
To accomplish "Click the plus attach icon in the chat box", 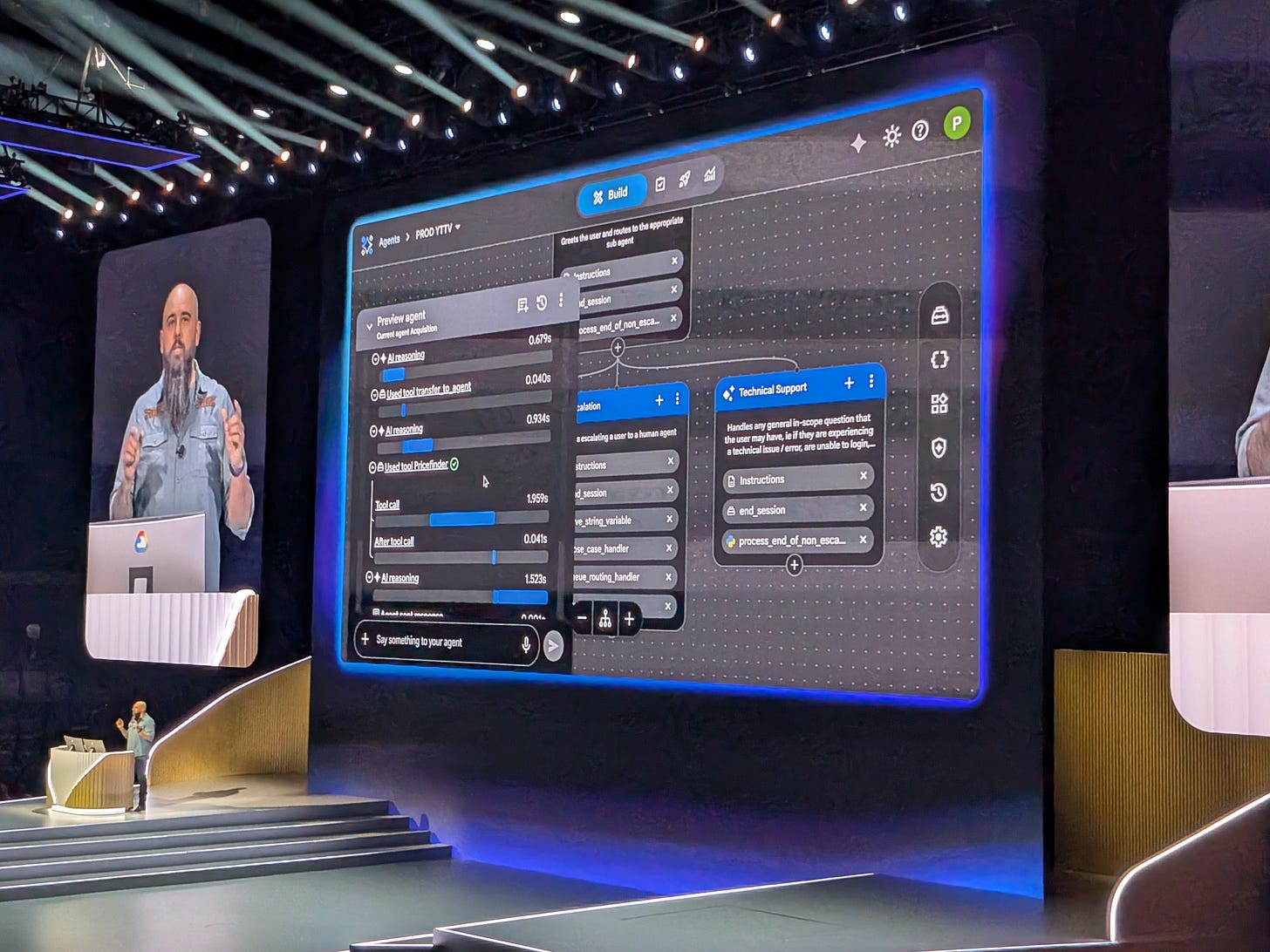I will click(x=365, y=639).
